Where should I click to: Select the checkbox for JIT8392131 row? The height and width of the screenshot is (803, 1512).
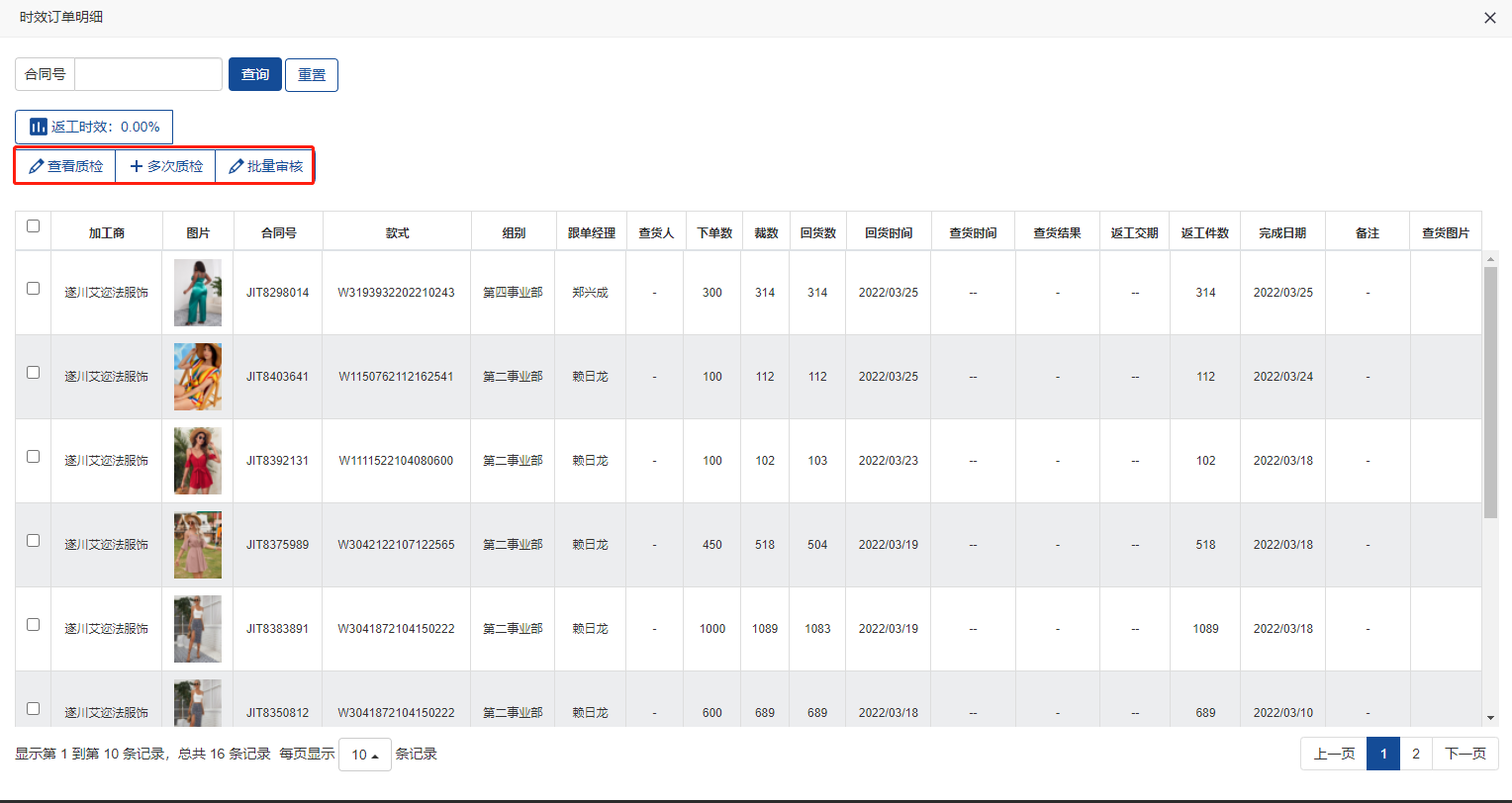(33, 457)
